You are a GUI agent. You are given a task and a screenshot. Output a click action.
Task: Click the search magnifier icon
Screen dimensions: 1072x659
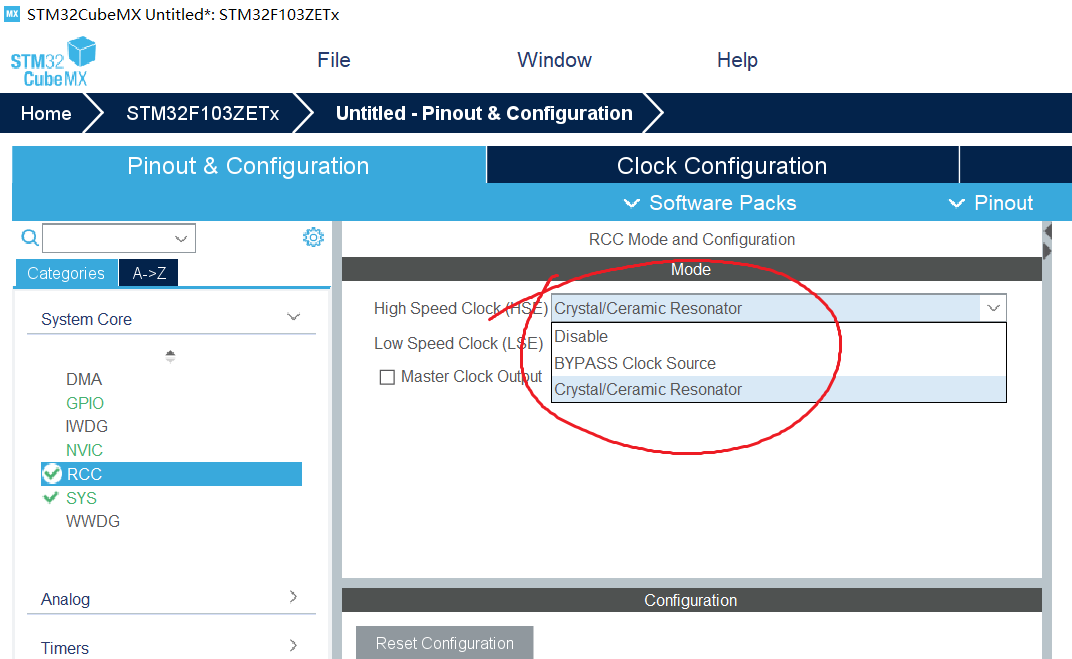pos(29,238)
